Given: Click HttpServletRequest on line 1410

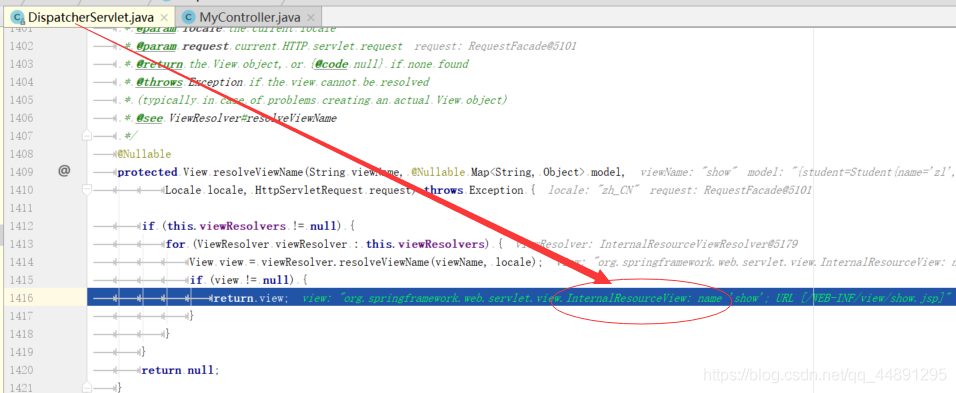Looking at the screenshot, I should (309, 190).
